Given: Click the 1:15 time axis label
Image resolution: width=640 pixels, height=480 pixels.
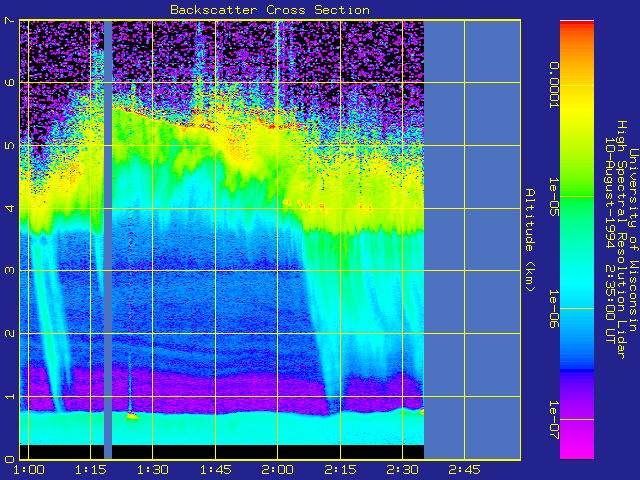Looking at the screenshot, I should tap(91, 470).
